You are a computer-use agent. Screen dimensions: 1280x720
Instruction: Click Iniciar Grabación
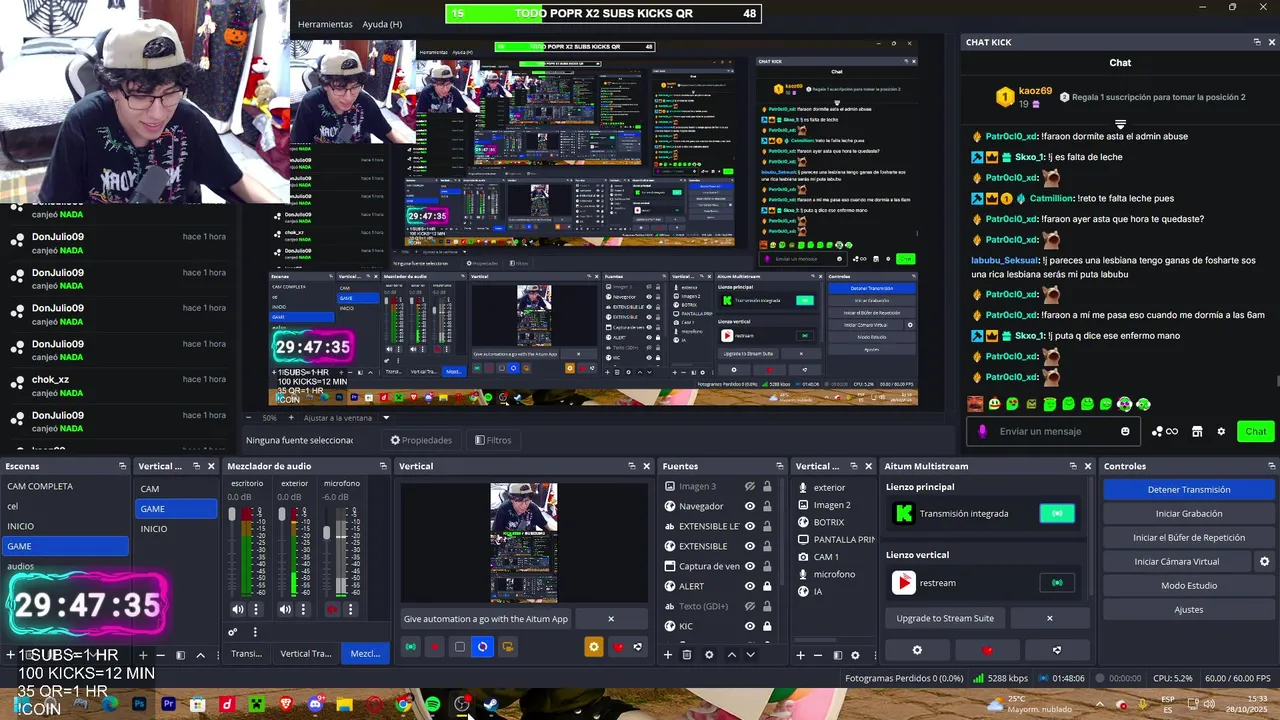(1189, 514)
